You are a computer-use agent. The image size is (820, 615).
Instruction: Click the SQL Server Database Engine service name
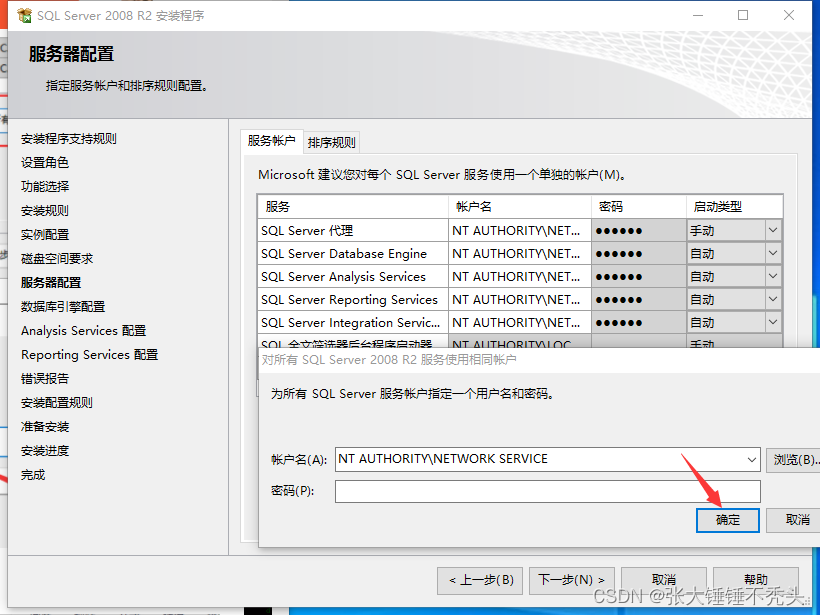coord(344,254)
